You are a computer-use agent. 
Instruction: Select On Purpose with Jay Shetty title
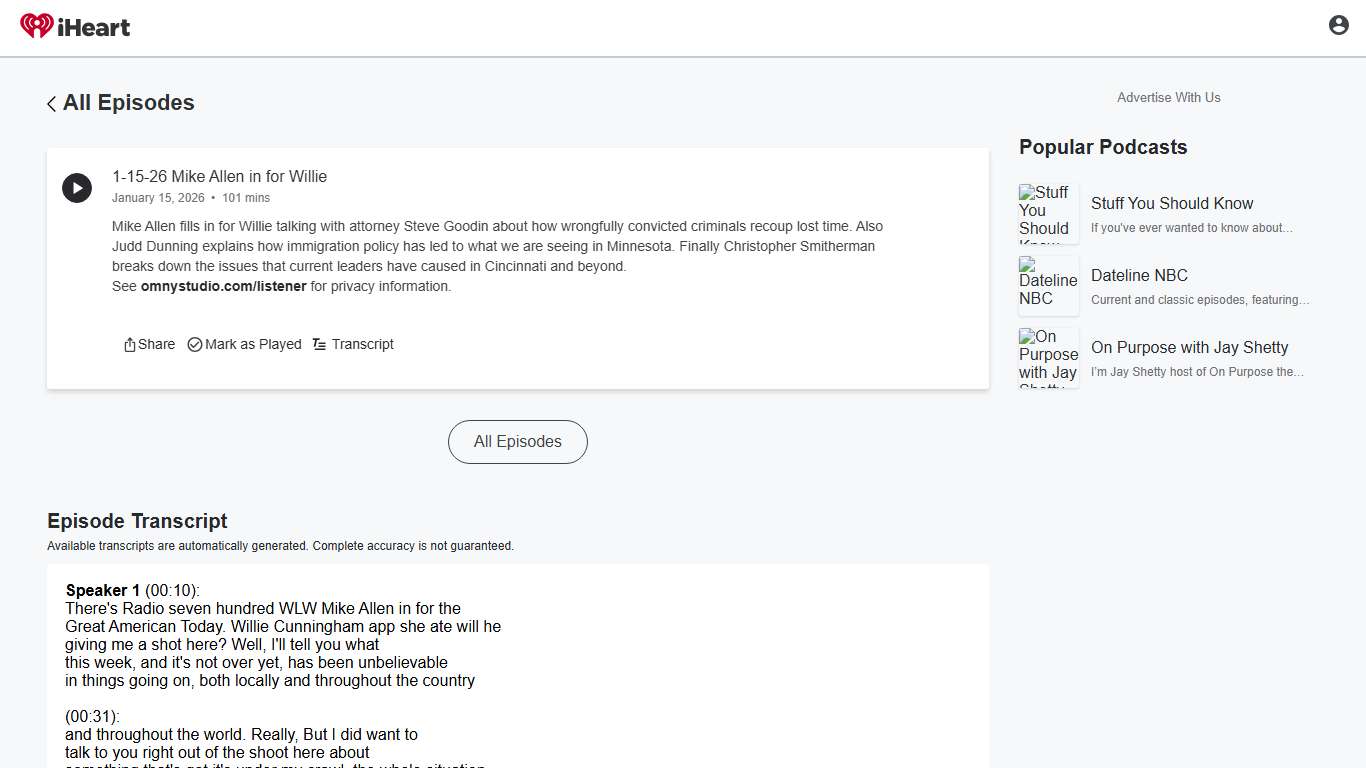coord(1189,347)
